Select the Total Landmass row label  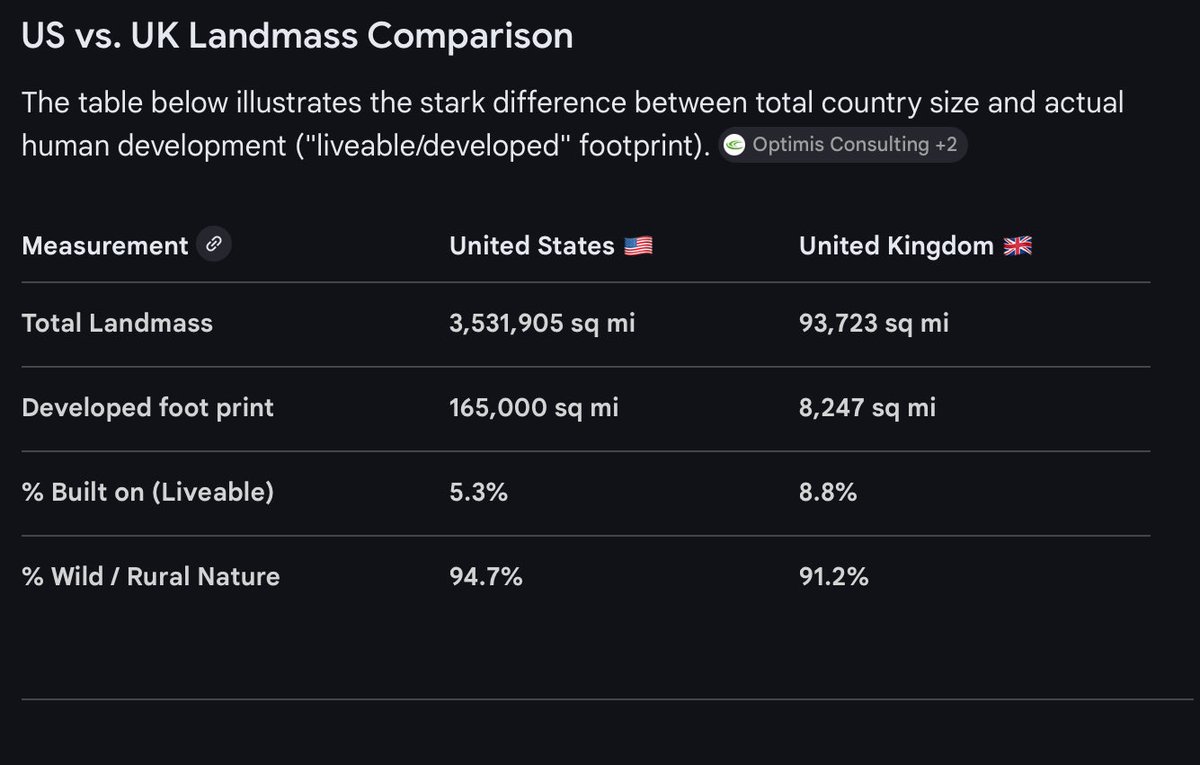click(x=117, y=323)
